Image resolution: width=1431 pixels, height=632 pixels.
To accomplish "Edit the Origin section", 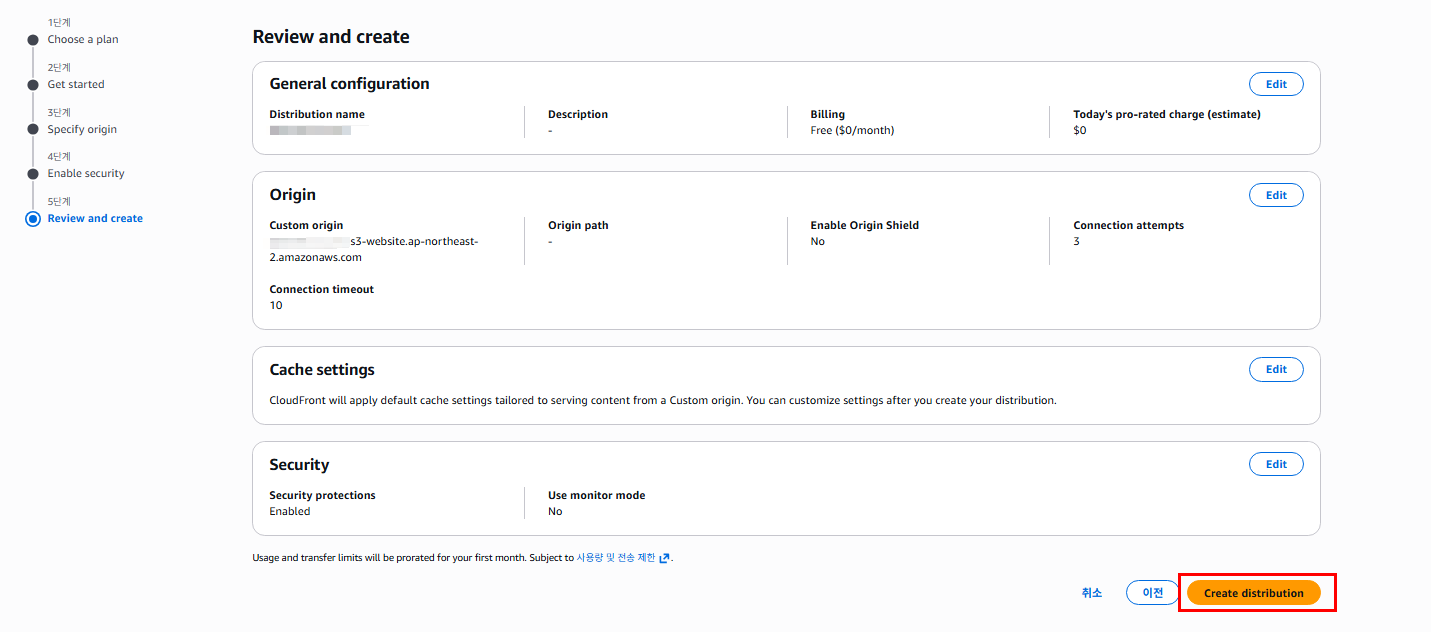I will pyautogui.click(x=1276, y=195).
